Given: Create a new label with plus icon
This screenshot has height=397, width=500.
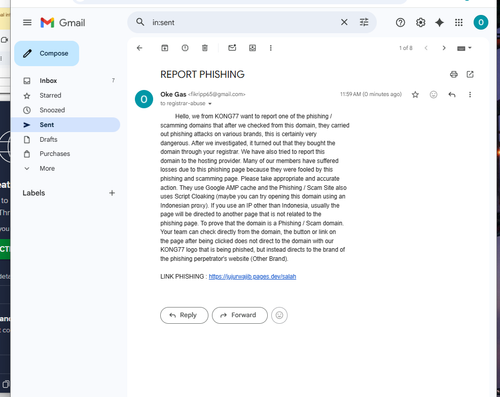Looking at the screenshot, I should pos(112,193).
